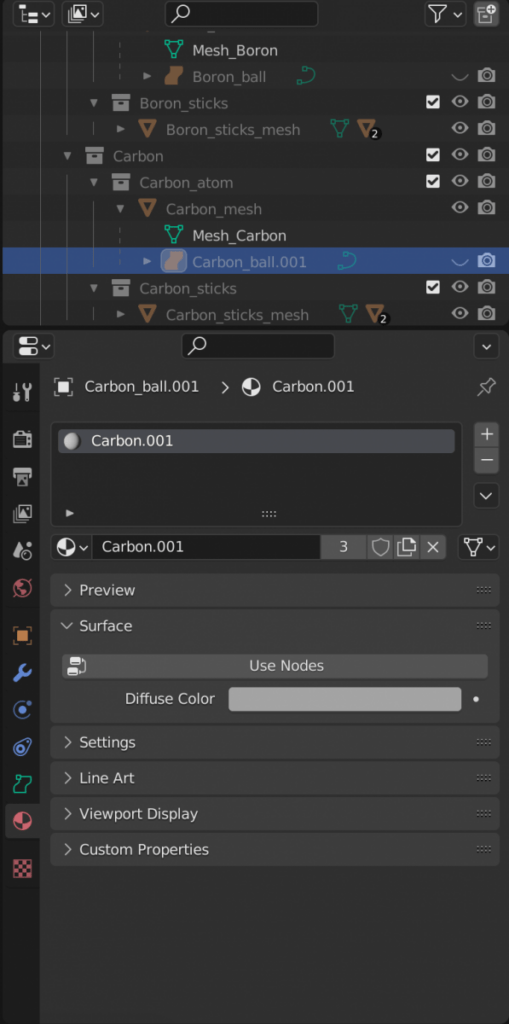Click the outliner search field
Image resolution: width=509 pixels, height=1024 pixels.
pyautogui.click(x=241, y=14)
